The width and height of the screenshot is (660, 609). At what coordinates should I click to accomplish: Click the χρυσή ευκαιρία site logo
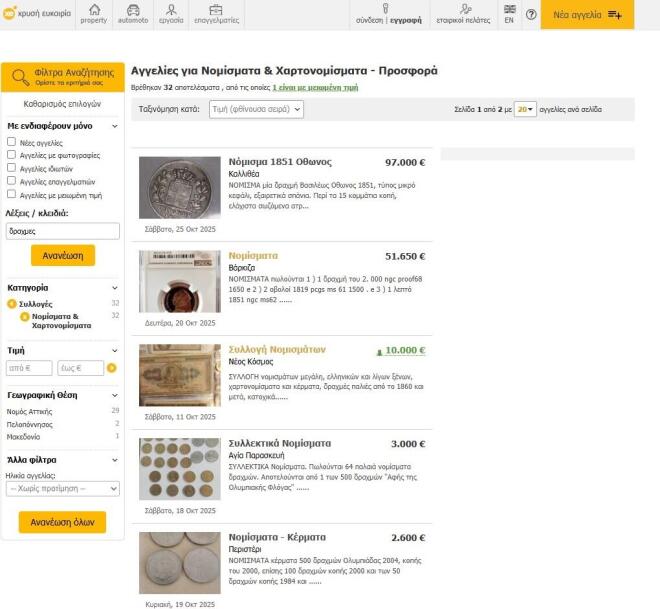coord(36,15)
